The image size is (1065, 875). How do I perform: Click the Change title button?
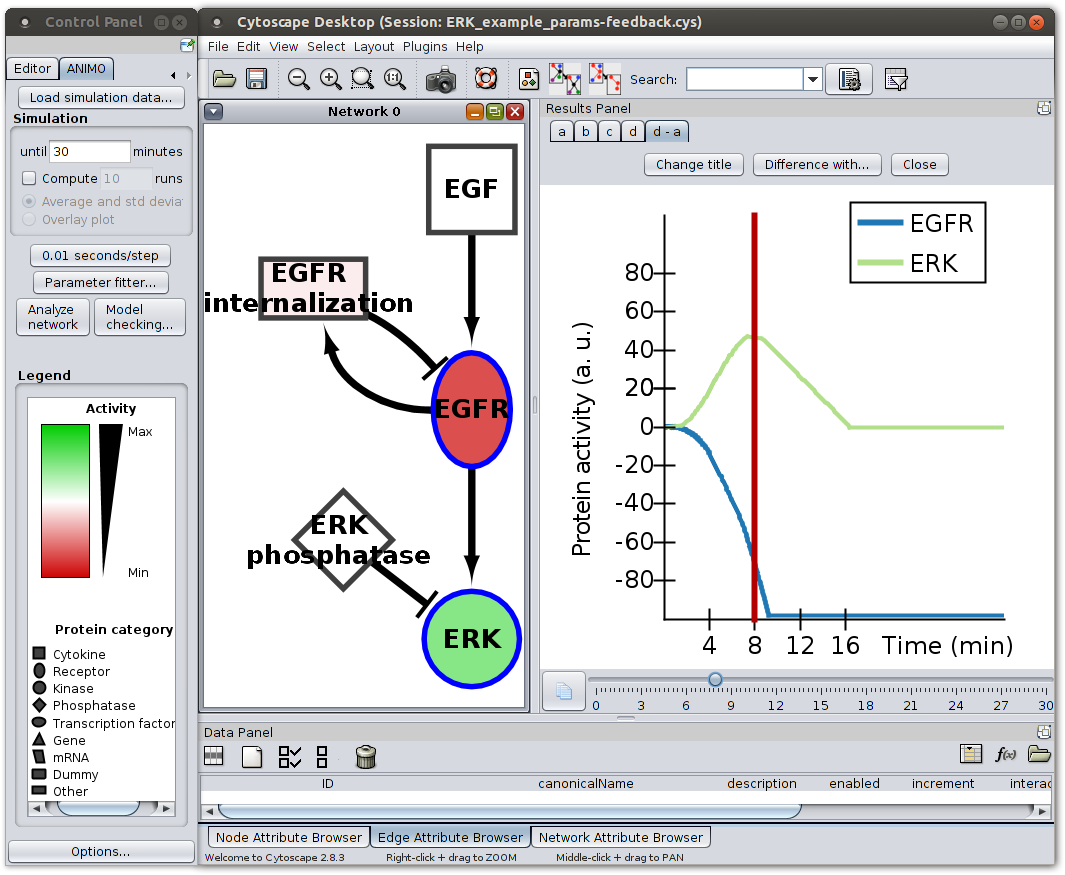(693, 164)
